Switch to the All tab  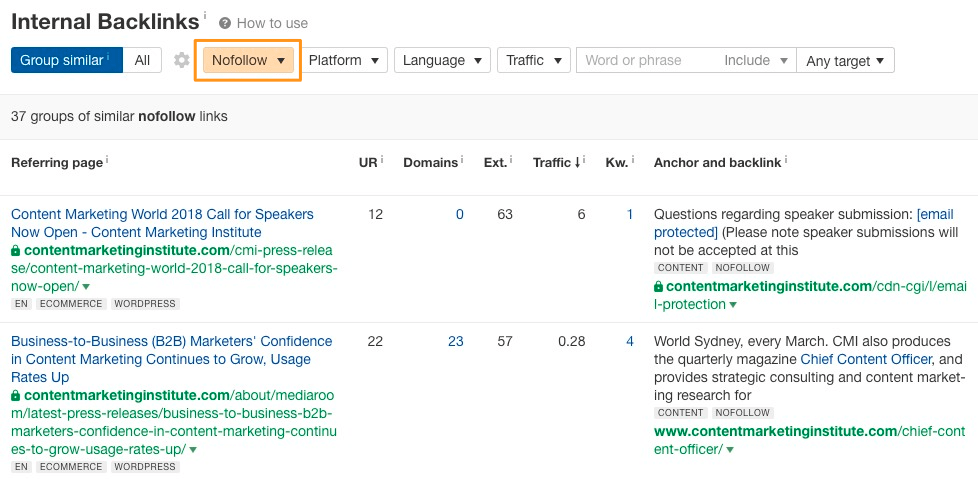click(x=142, y=60)
